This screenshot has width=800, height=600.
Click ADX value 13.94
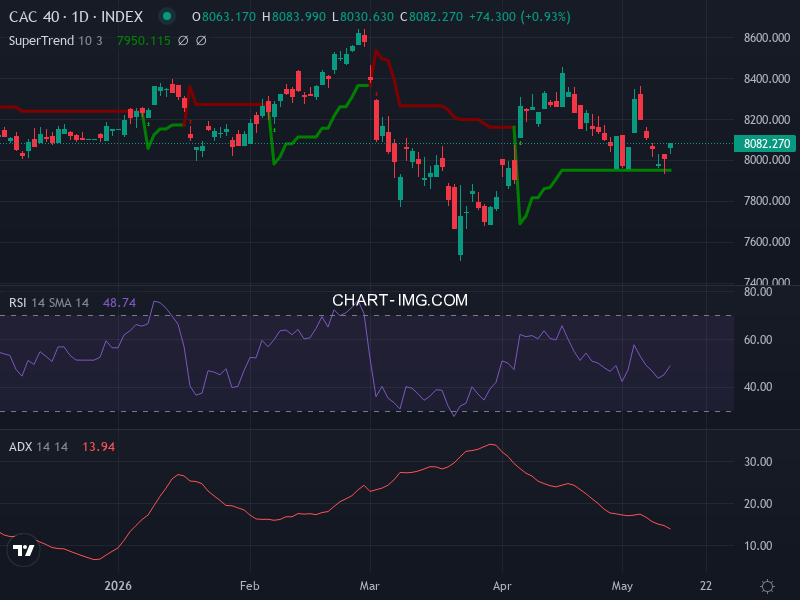[x=98, y=446]
